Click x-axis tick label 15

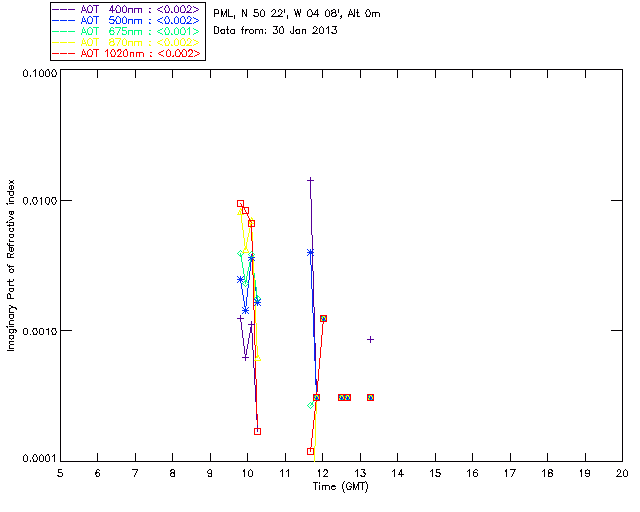(x=435, y=473)
